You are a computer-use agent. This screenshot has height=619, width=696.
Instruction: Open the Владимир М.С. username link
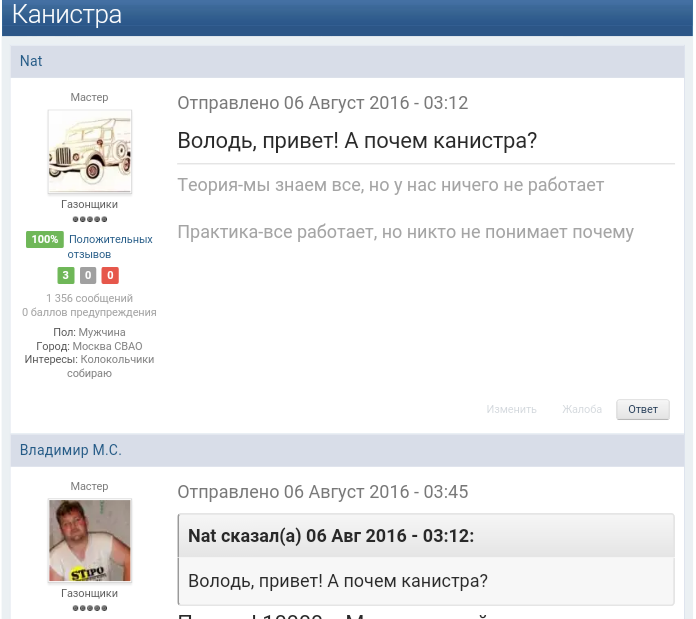[x=70, y=450]
